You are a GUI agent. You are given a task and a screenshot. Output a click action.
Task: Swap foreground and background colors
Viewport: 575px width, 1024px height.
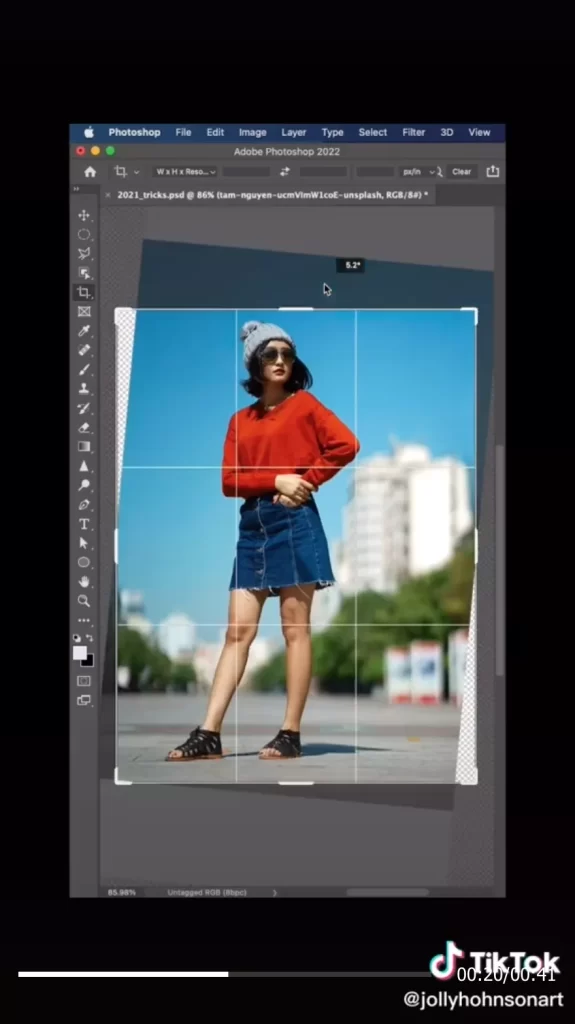[90, 637]
